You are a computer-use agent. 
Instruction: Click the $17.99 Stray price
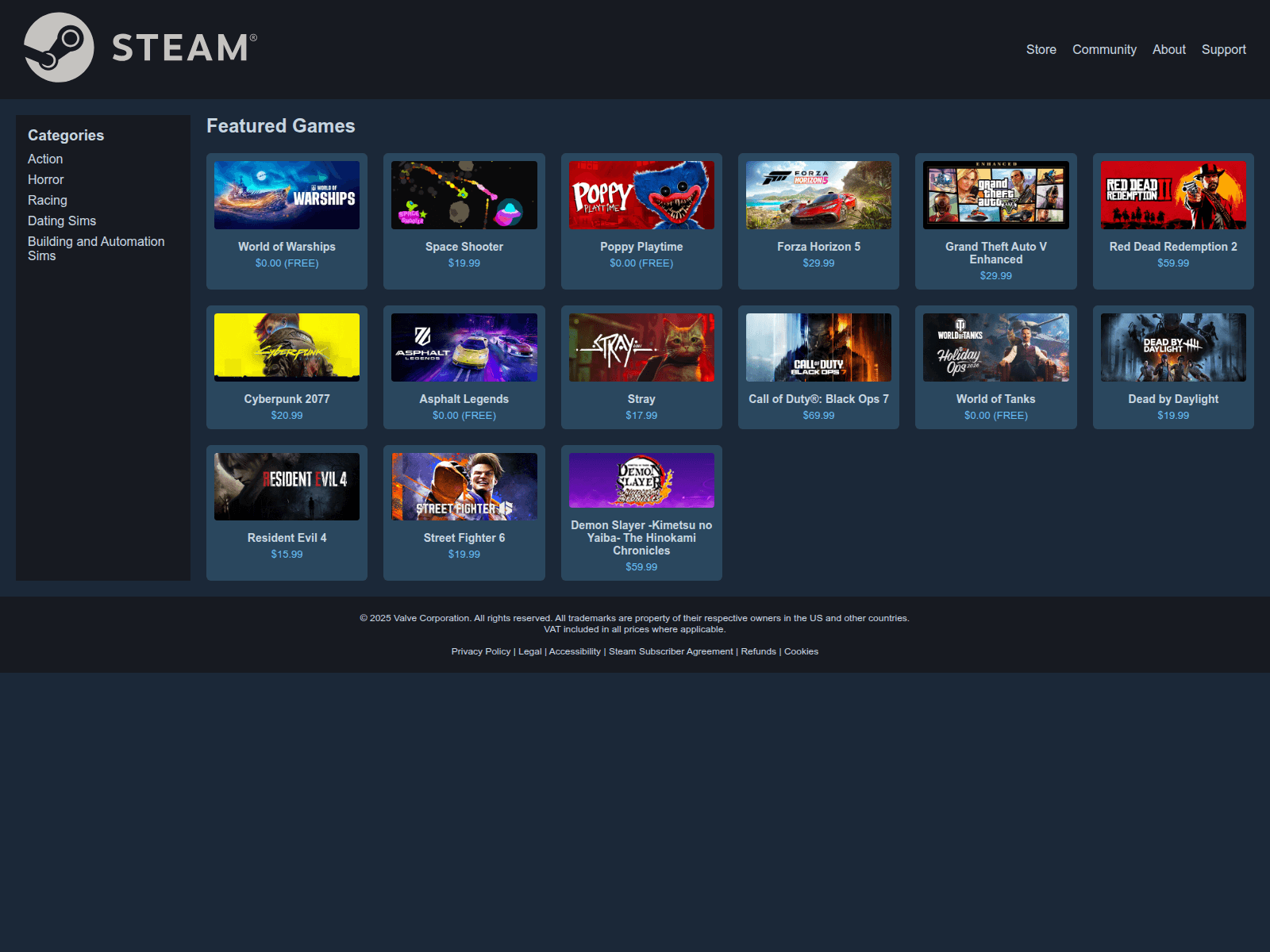click(x=641, y=415)
